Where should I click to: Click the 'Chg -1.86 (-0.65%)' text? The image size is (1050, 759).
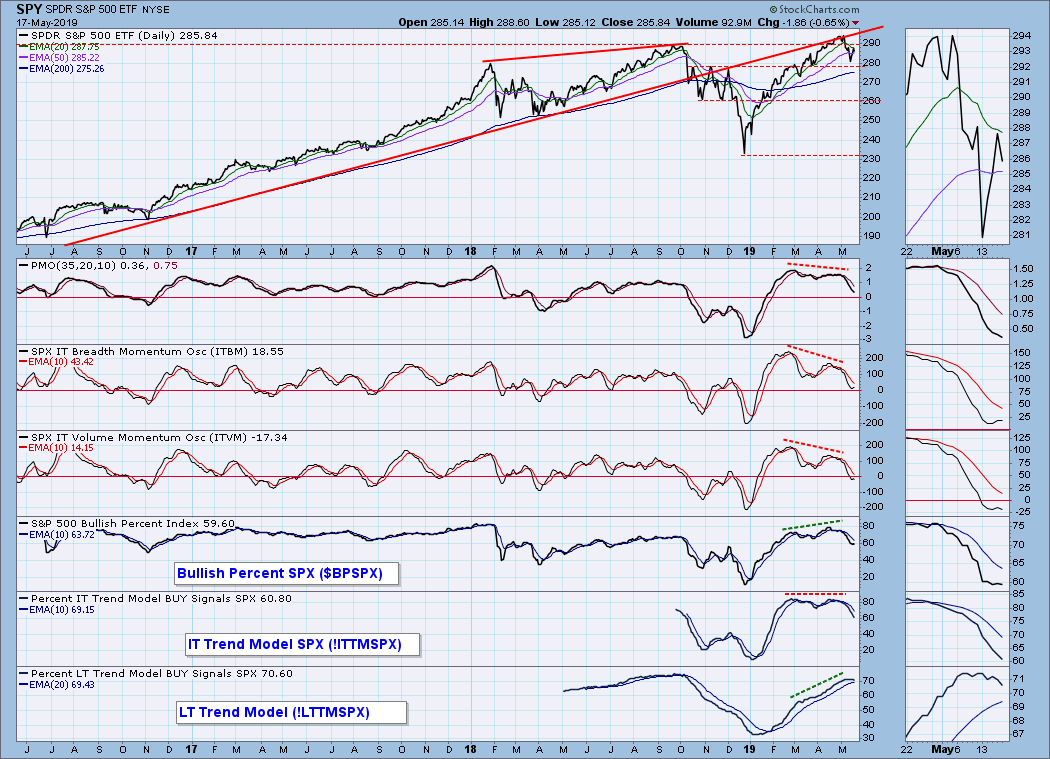tap(803, 22)
